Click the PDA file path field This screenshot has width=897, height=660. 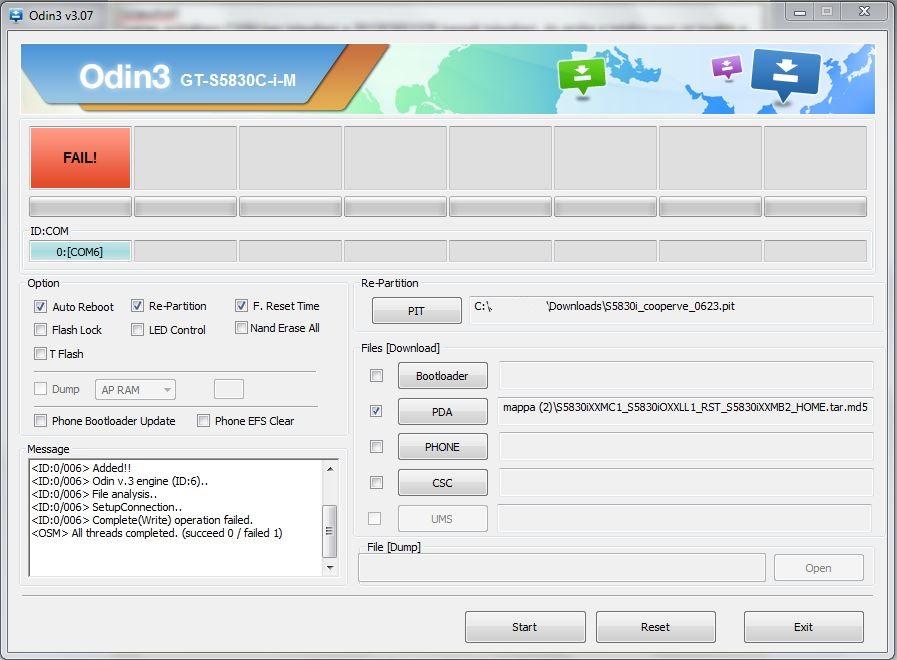pyautogui.click(x=686, y=411)
